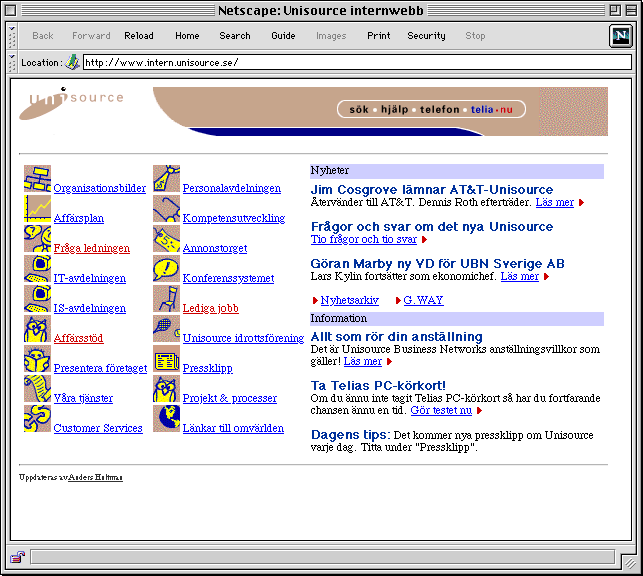Viewport: 643px width, 576px height.
Task: Open the Unisource idrottsförening link
Action: 243,338
